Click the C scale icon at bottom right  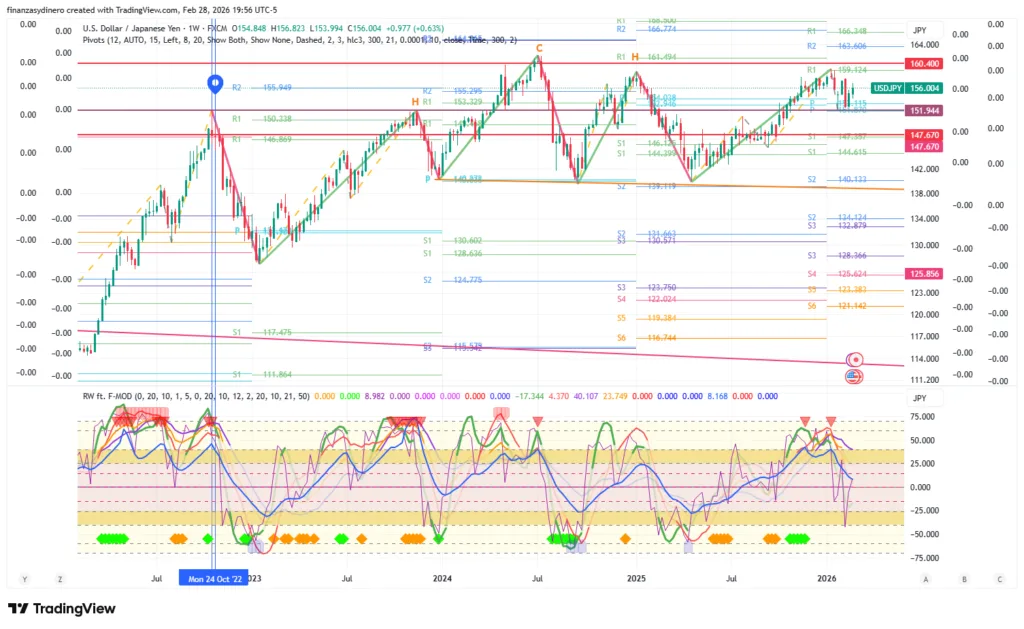(x=999, y=578)
